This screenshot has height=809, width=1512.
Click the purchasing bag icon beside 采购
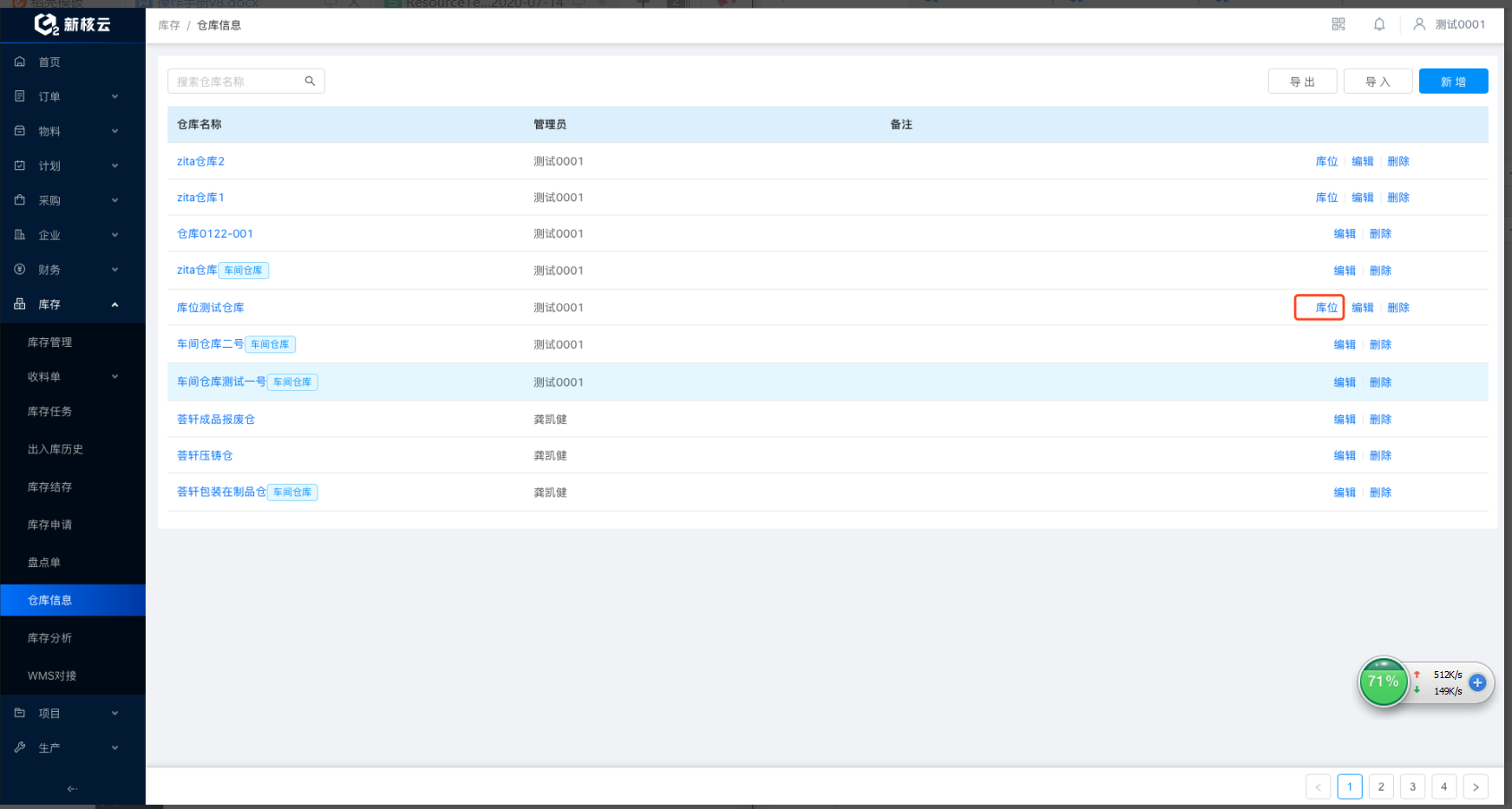pos(20,200)
